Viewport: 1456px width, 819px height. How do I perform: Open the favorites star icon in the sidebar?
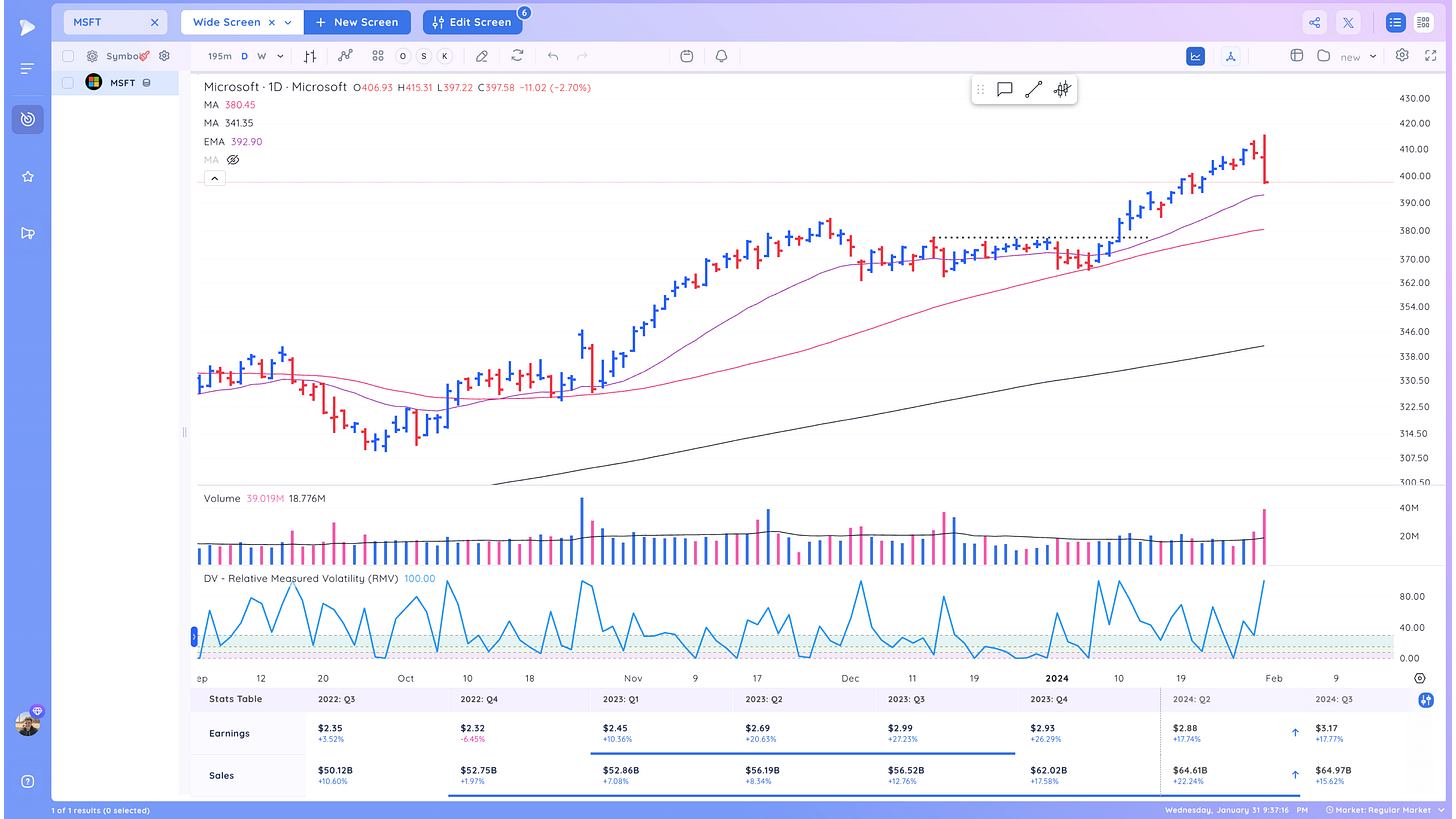point(28,176)
